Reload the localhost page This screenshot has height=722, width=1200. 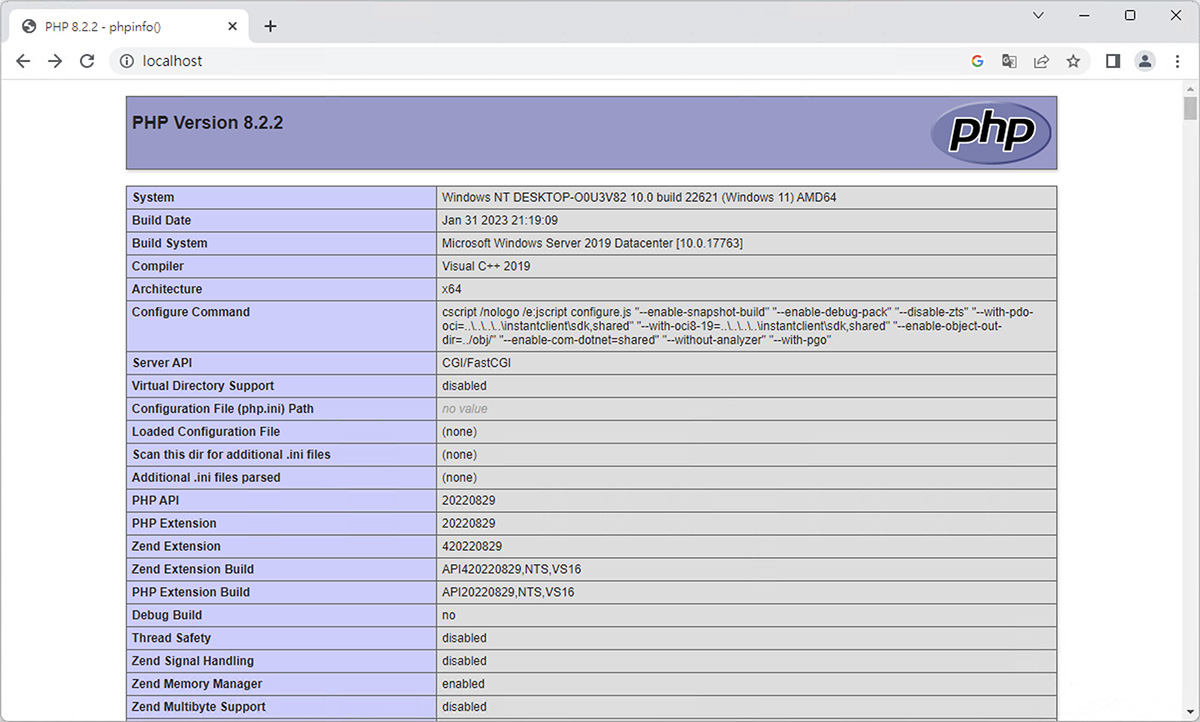click(87, 61)
